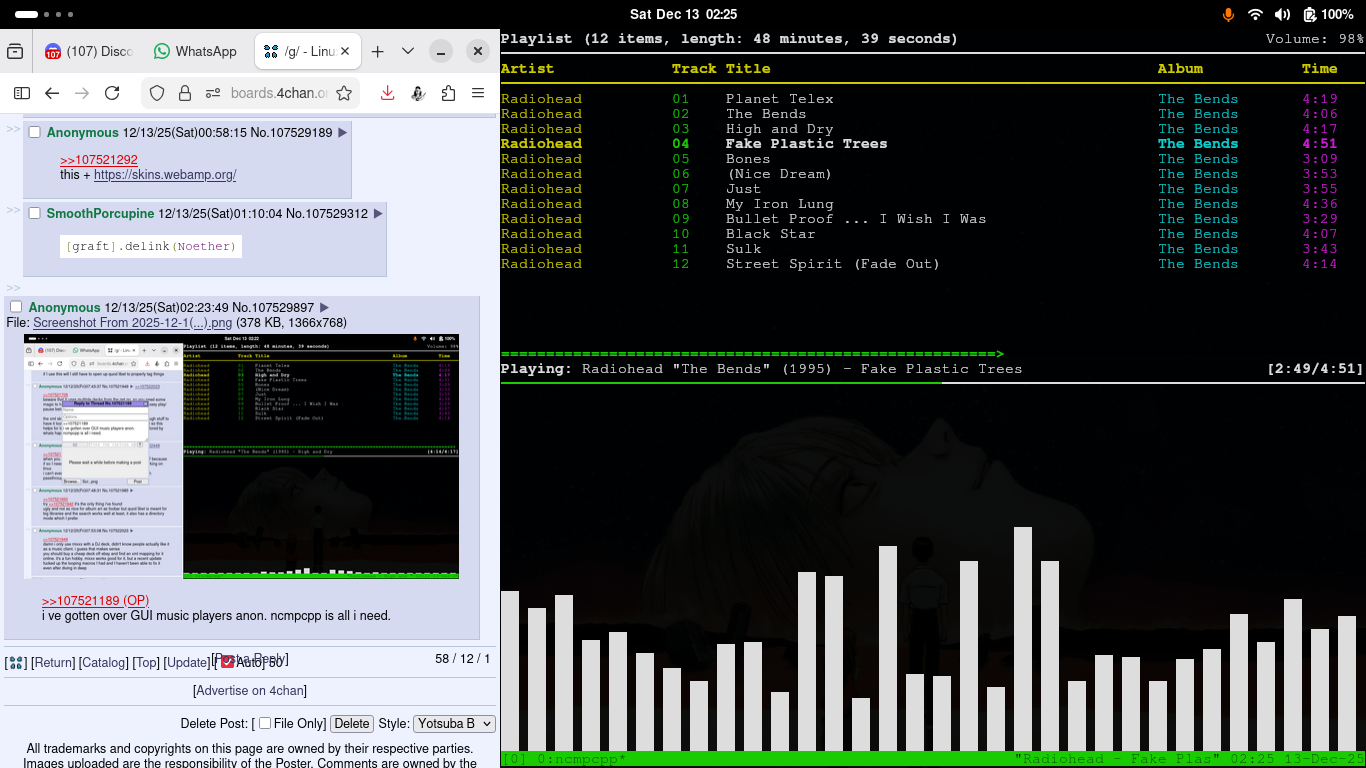Open a new browser tab
Screen dimensions: 1366x768
tap(377, 52)
